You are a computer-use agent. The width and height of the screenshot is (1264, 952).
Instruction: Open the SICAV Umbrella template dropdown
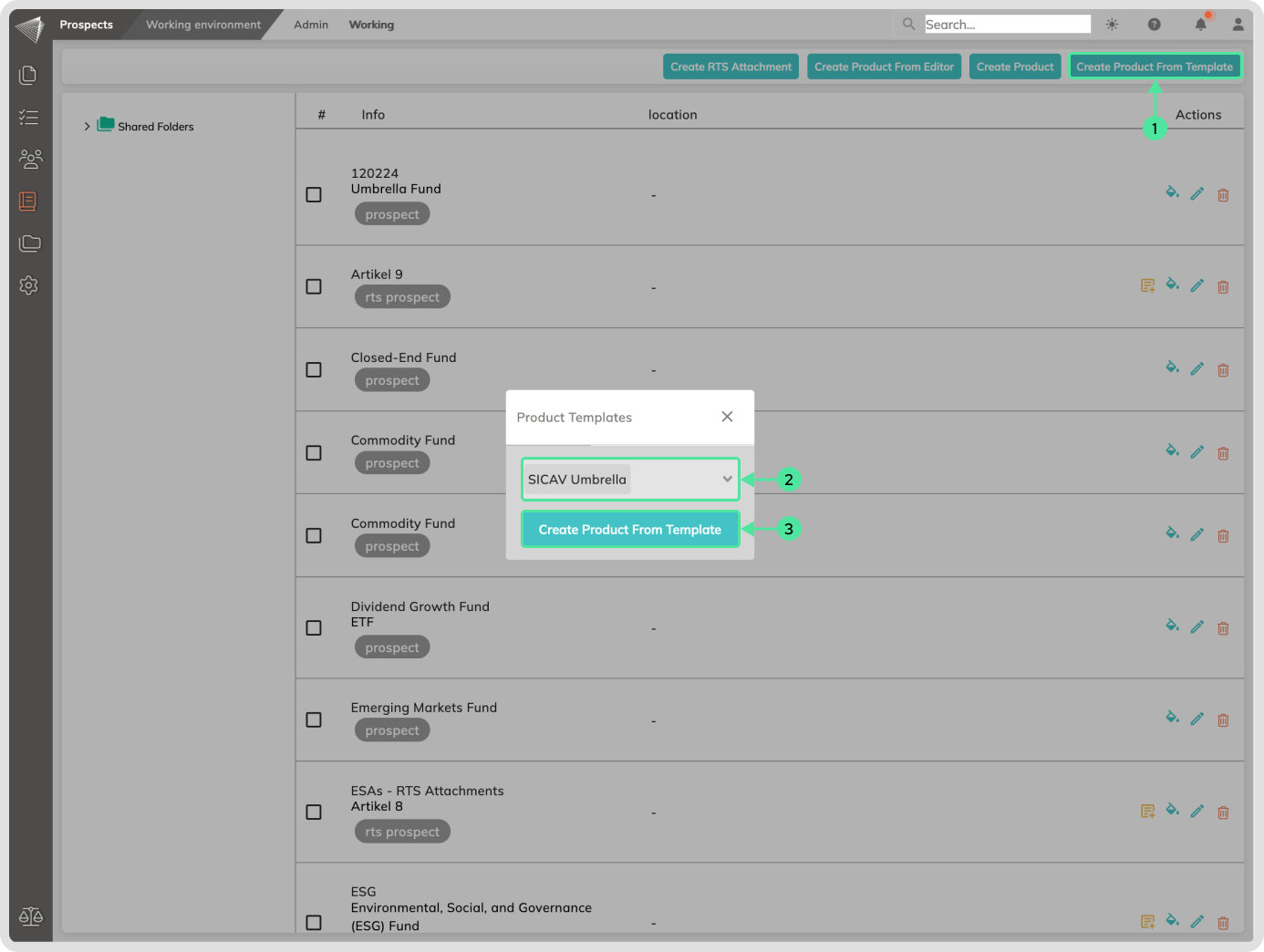click(x=629, y=480)
